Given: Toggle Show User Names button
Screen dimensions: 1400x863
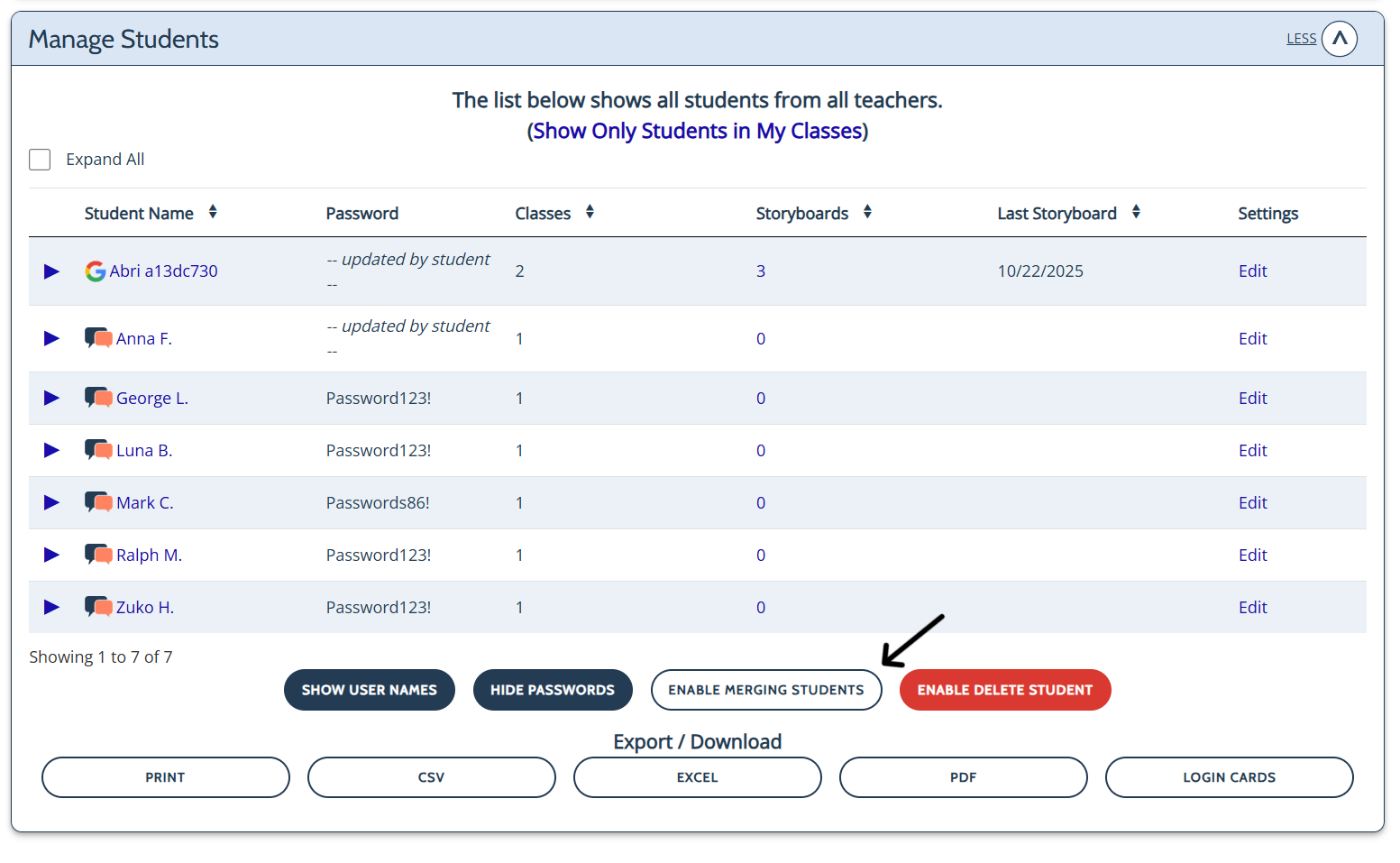Looking at the screenshot, I should pos(369,690).
